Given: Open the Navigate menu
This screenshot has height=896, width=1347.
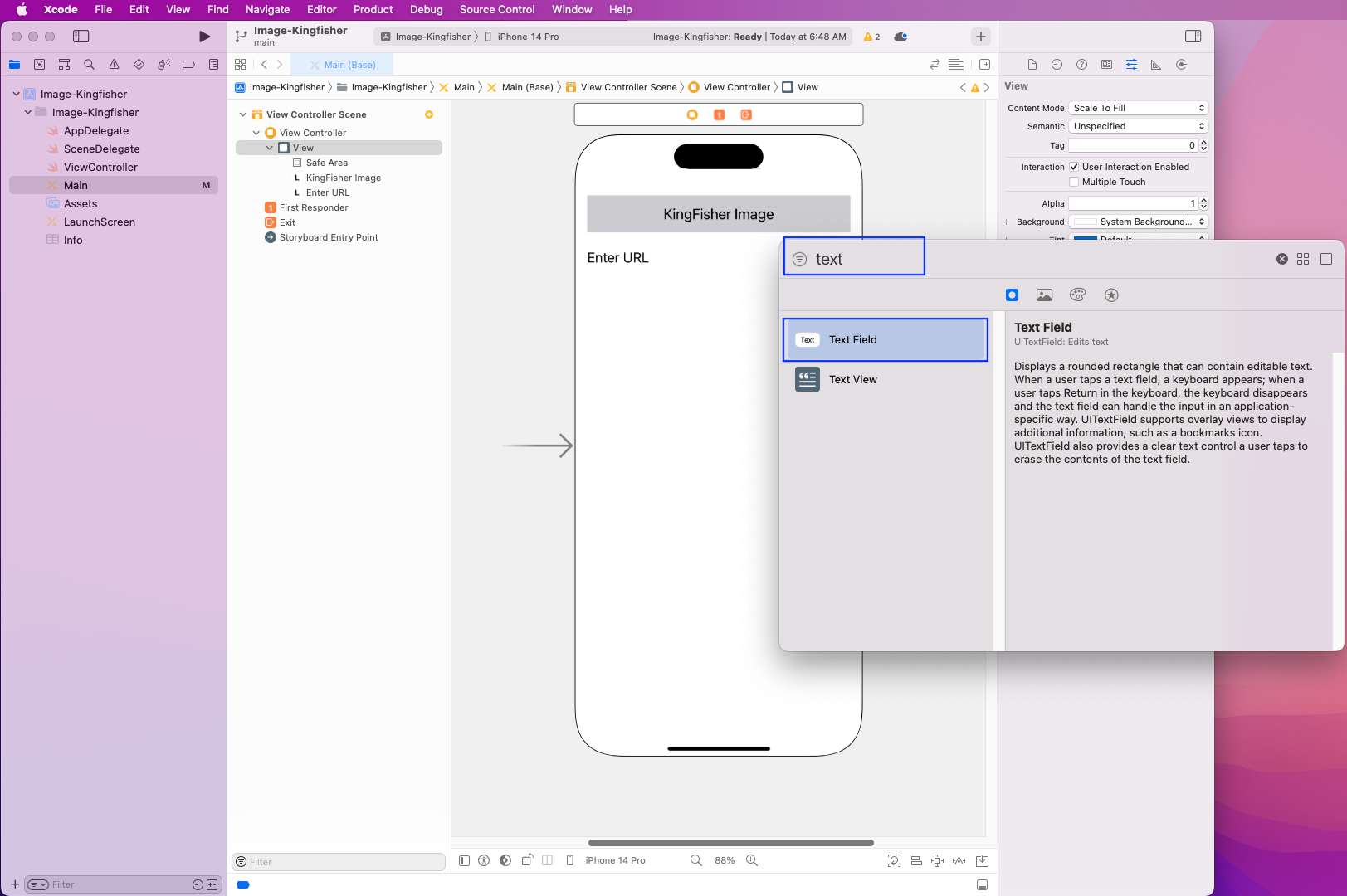Looking at the screenshot, I should coord(267,10).
